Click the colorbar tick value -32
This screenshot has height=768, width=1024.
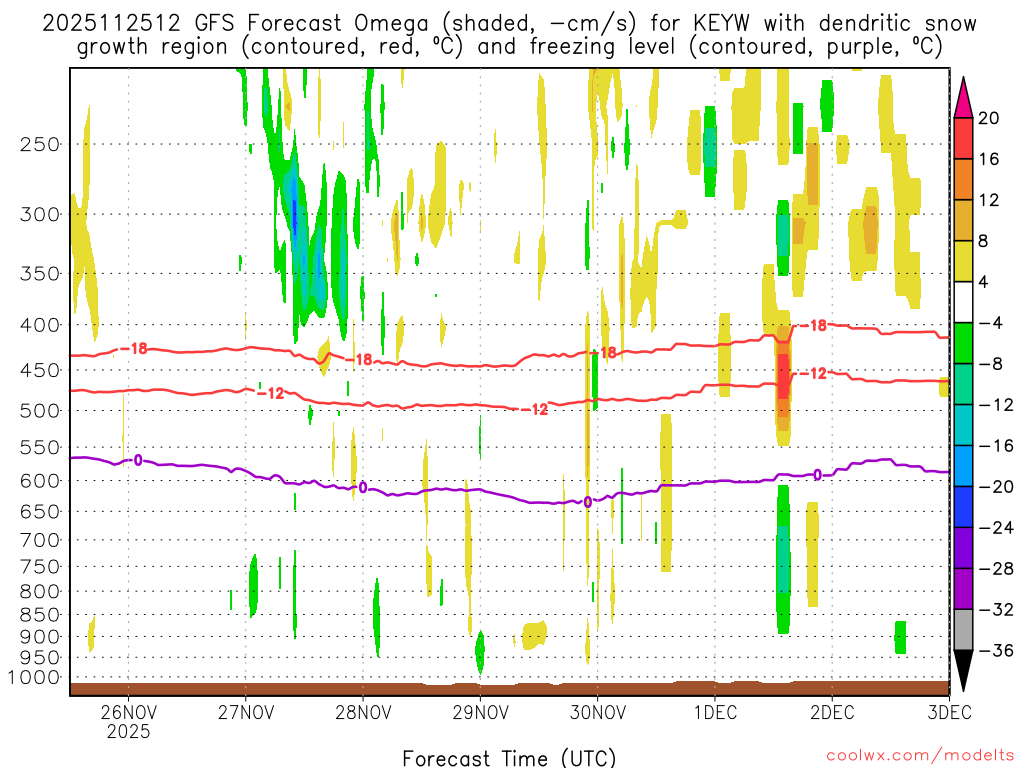[996, 610]
